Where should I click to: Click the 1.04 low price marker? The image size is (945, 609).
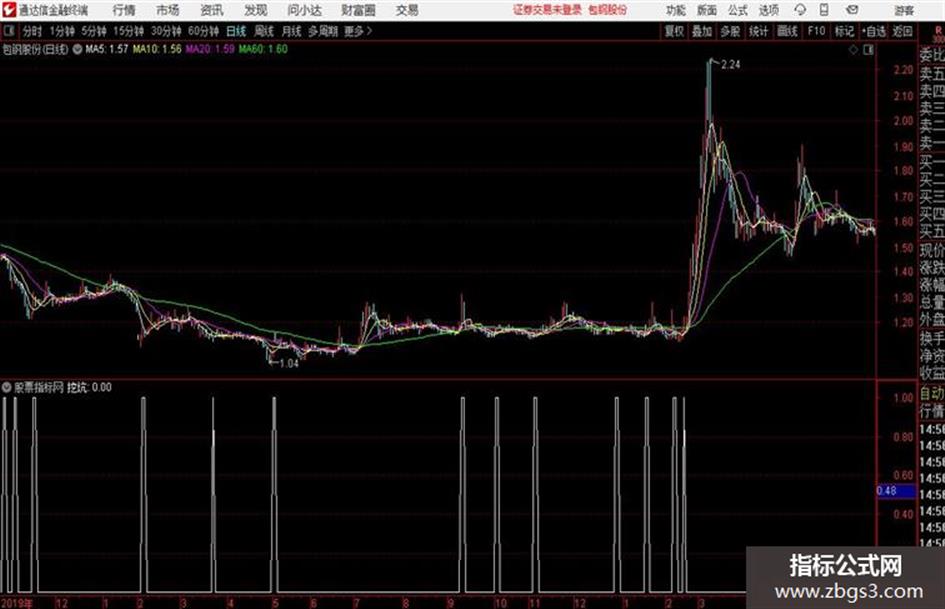289,364
